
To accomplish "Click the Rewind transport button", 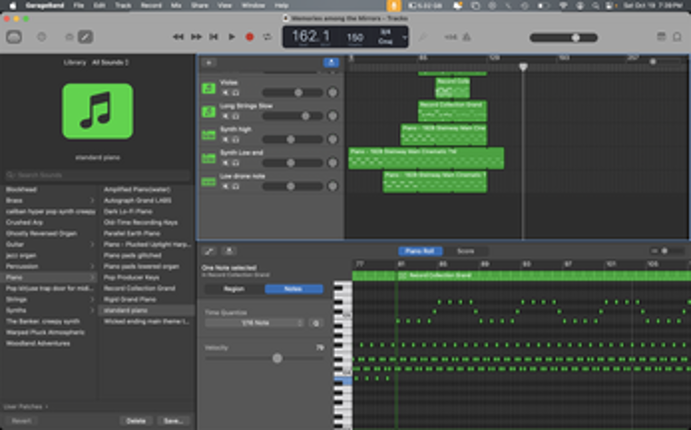I will [178, 37].
